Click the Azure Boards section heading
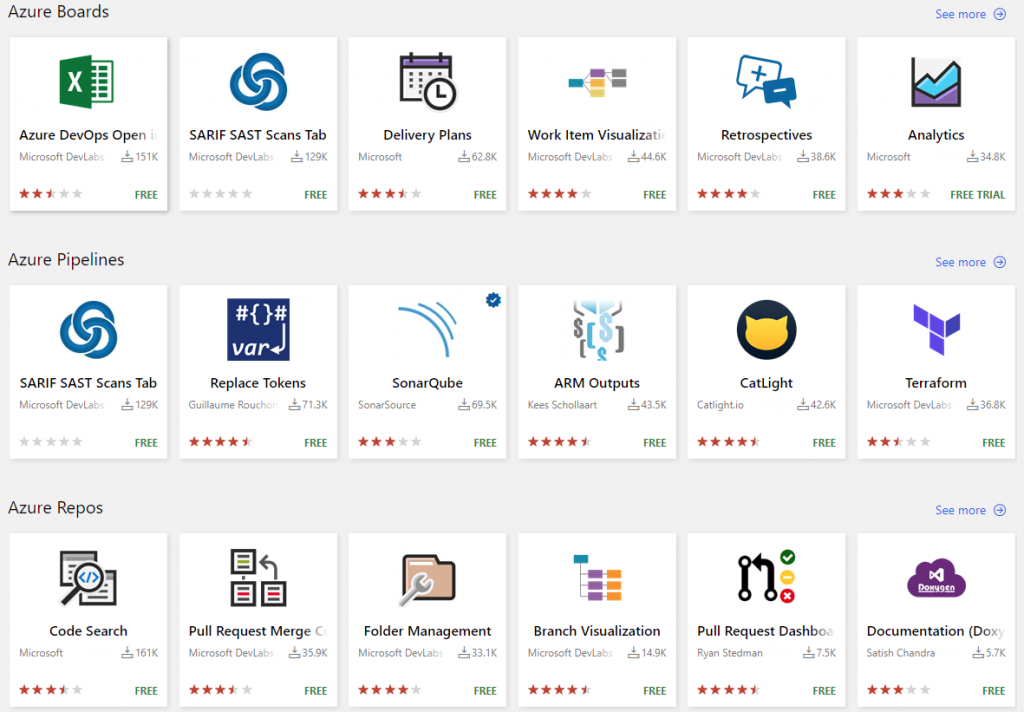The width and height of the screenshot is (1024, 712). click(x=58, y=12)
